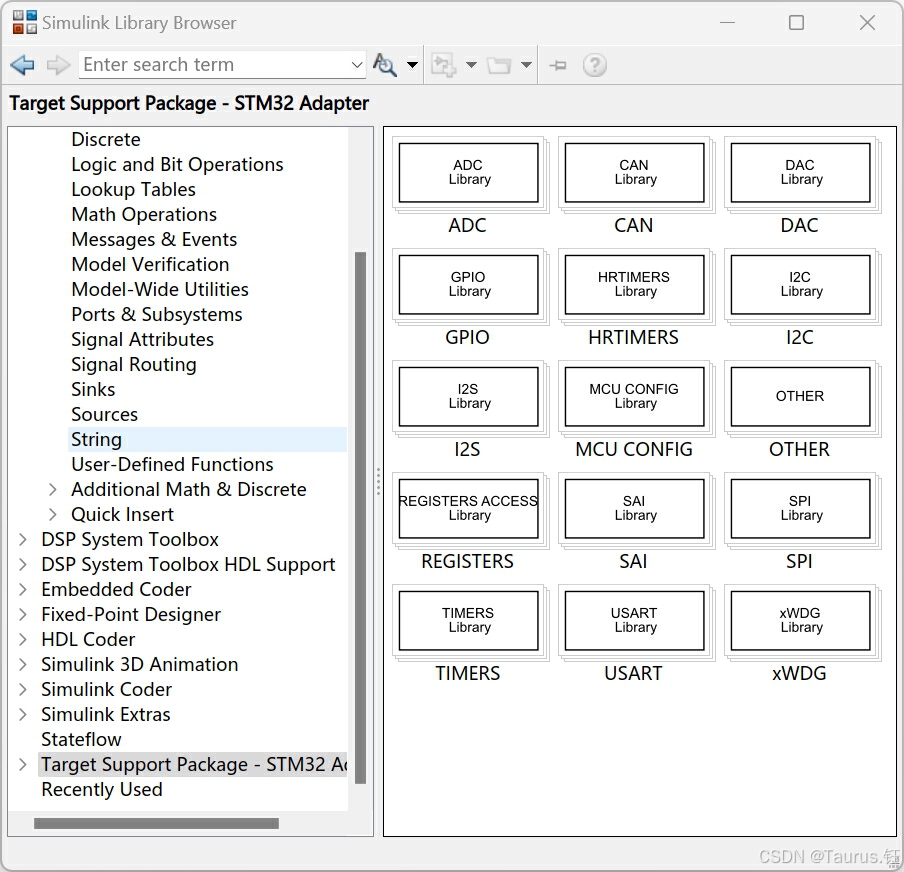Open the DAC Library block
Image resolution: width=904 pixels, height=872 pixels.
click(x=800, y=172)
